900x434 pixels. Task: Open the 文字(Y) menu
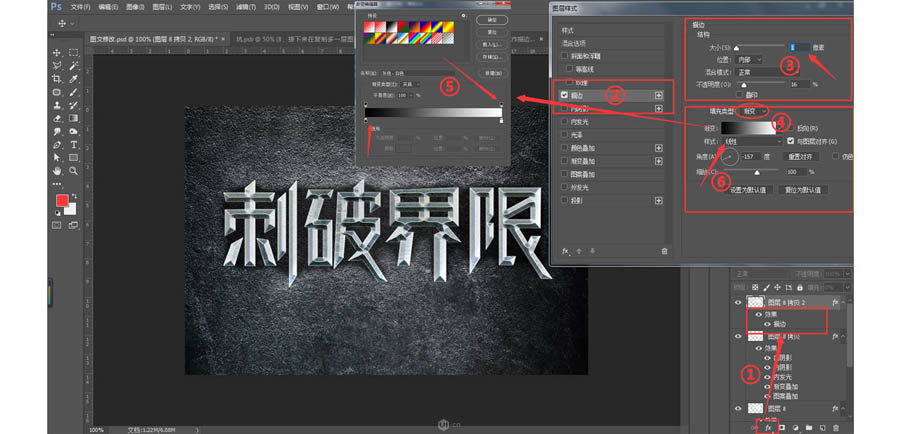point(190,7)
